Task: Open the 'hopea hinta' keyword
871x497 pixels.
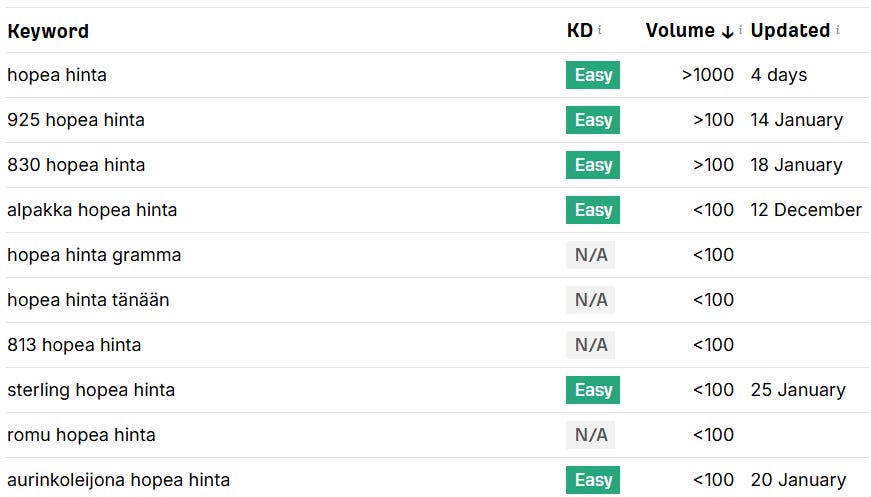Action: [x=57, y=75]
